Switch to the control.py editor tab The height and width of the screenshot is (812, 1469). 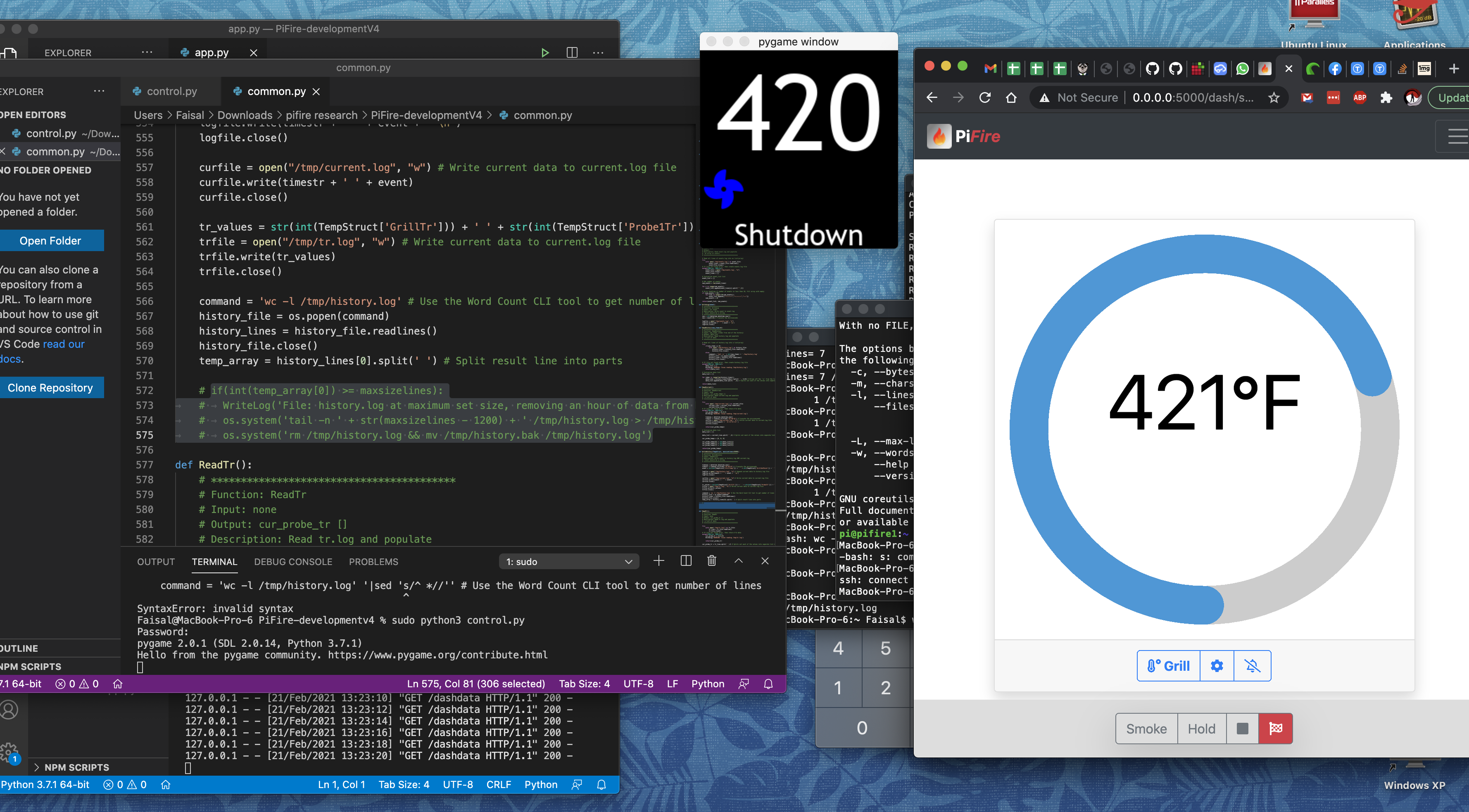pyautogui.click(x=171, y=91)
